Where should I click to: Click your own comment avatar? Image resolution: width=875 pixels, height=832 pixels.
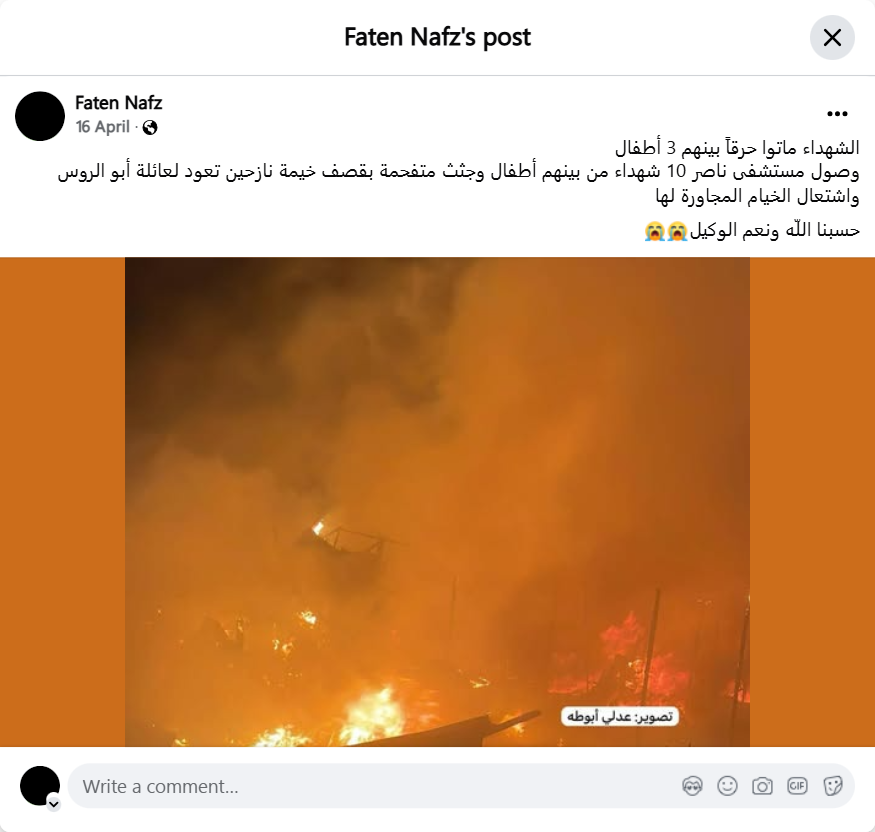(x=40, y=786)
